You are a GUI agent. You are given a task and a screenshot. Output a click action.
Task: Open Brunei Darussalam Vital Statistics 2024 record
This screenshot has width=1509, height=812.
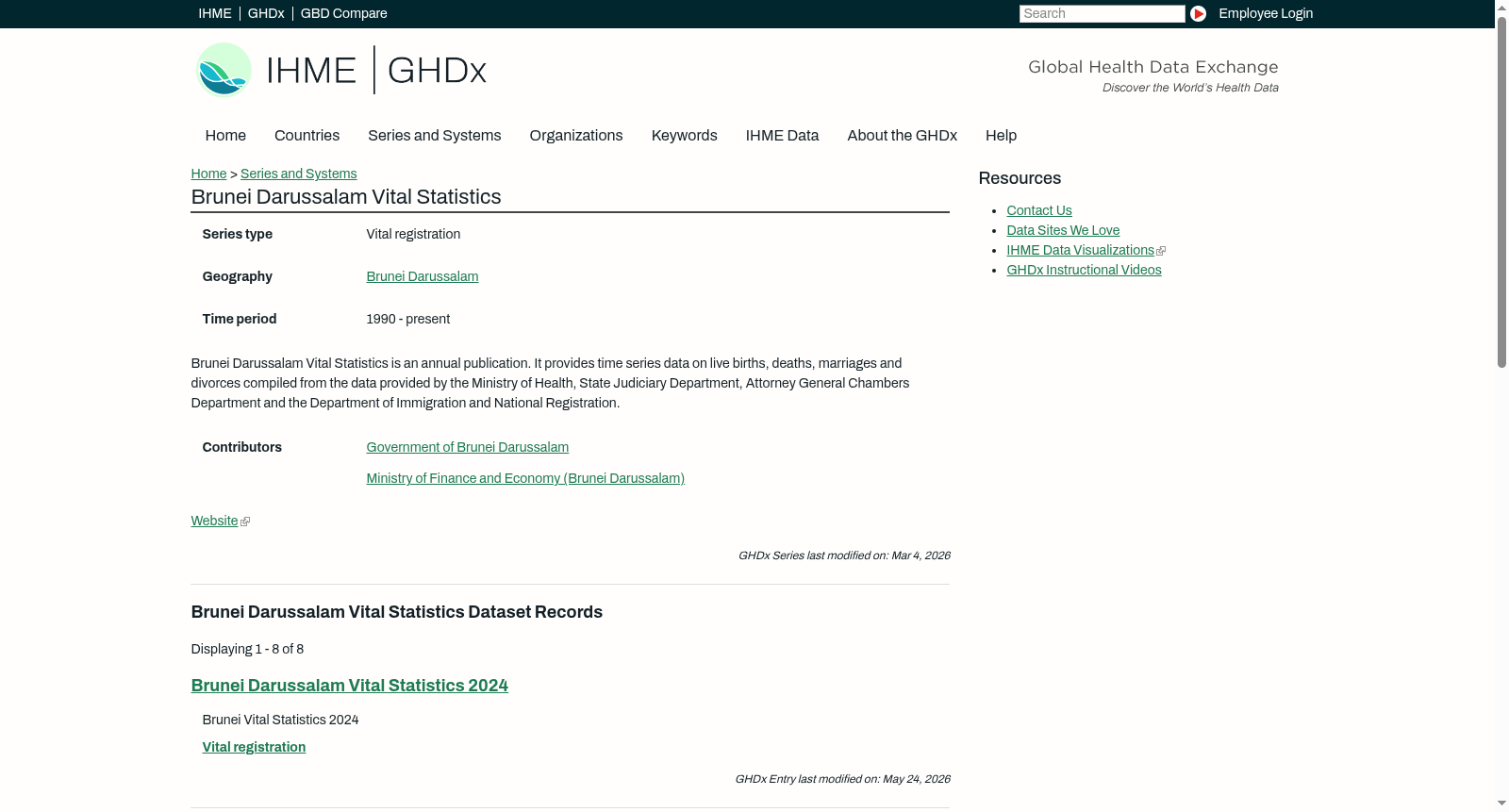point(349,686)
